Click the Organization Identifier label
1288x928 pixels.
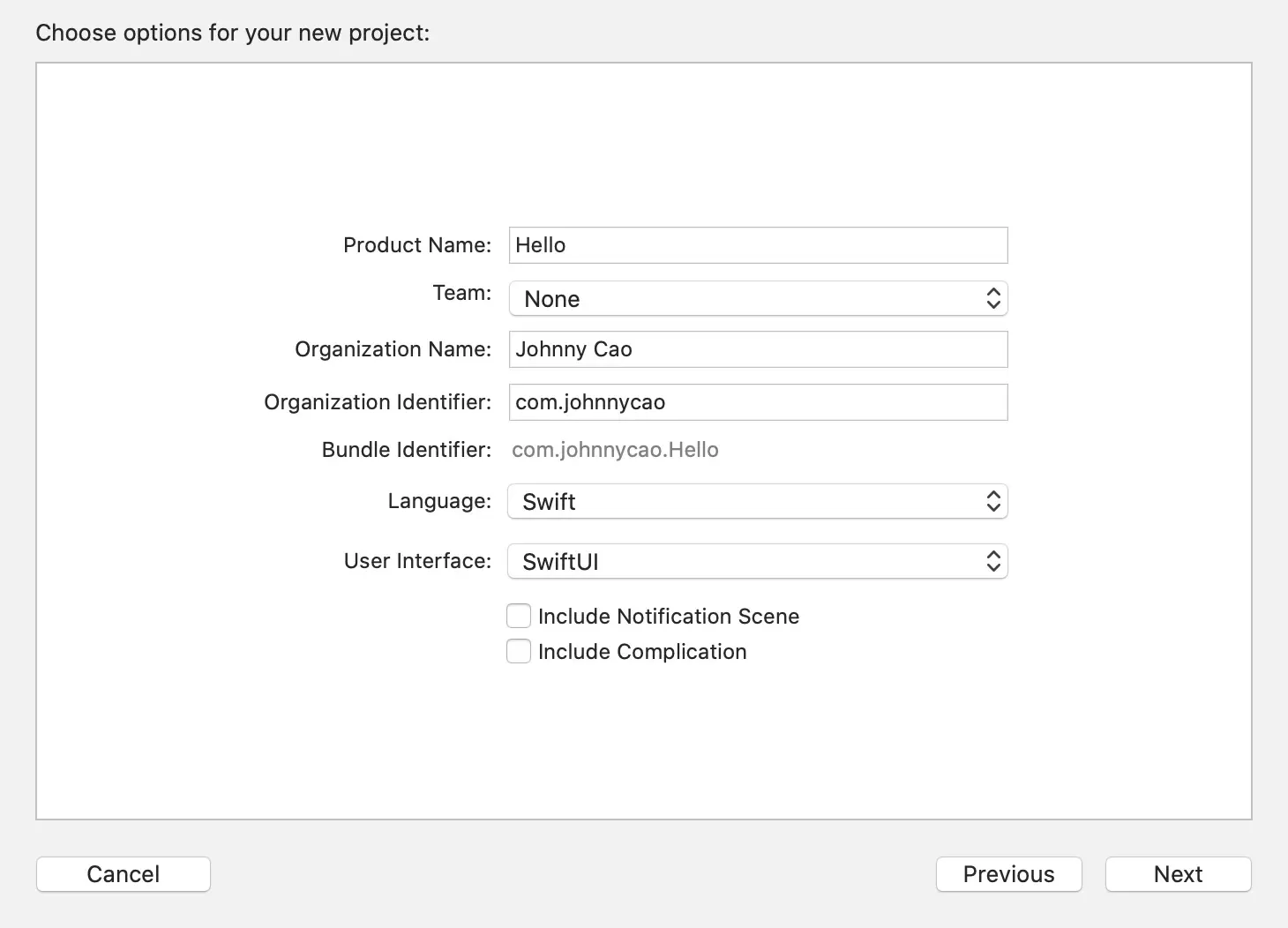tap(378, 402)
